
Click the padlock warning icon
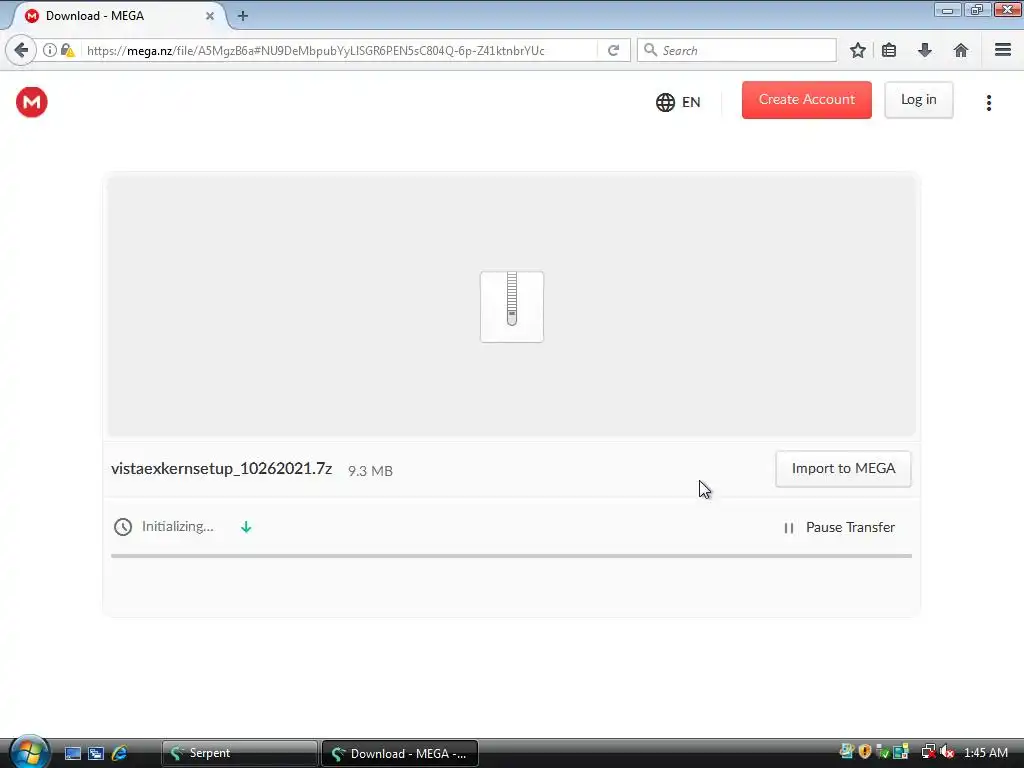pos(67,50)
